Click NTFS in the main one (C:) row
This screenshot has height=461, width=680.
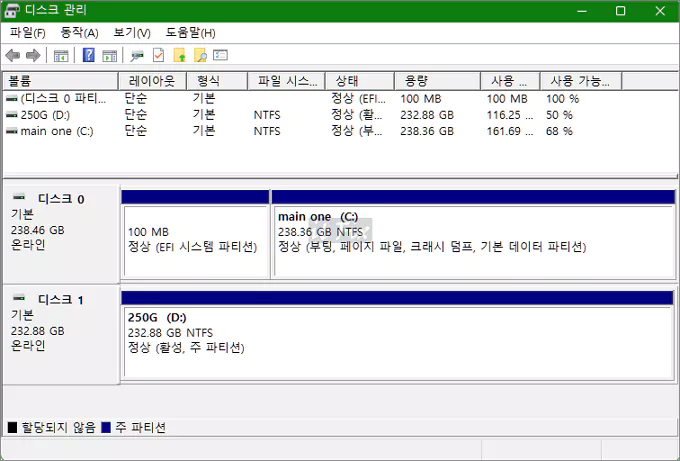267,131
